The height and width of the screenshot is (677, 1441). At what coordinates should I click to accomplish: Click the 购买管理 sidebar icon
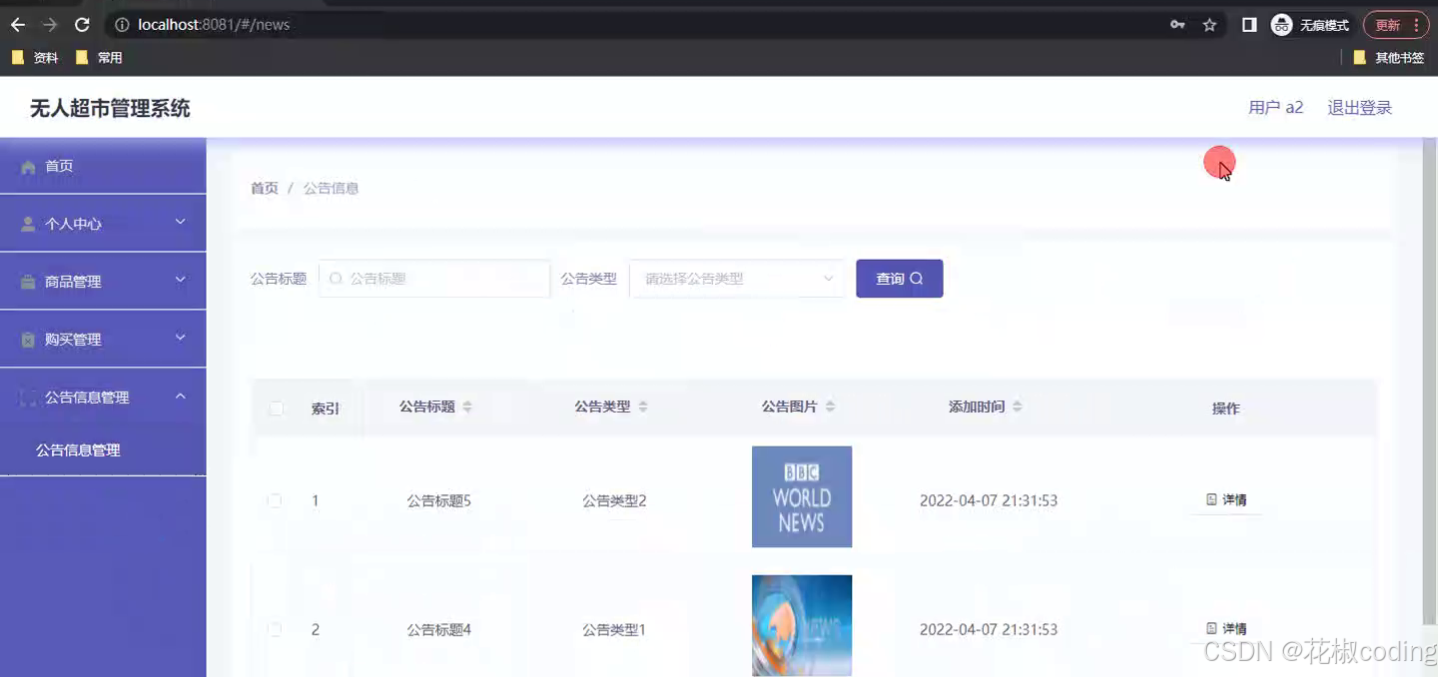click(x=30, y=338)
